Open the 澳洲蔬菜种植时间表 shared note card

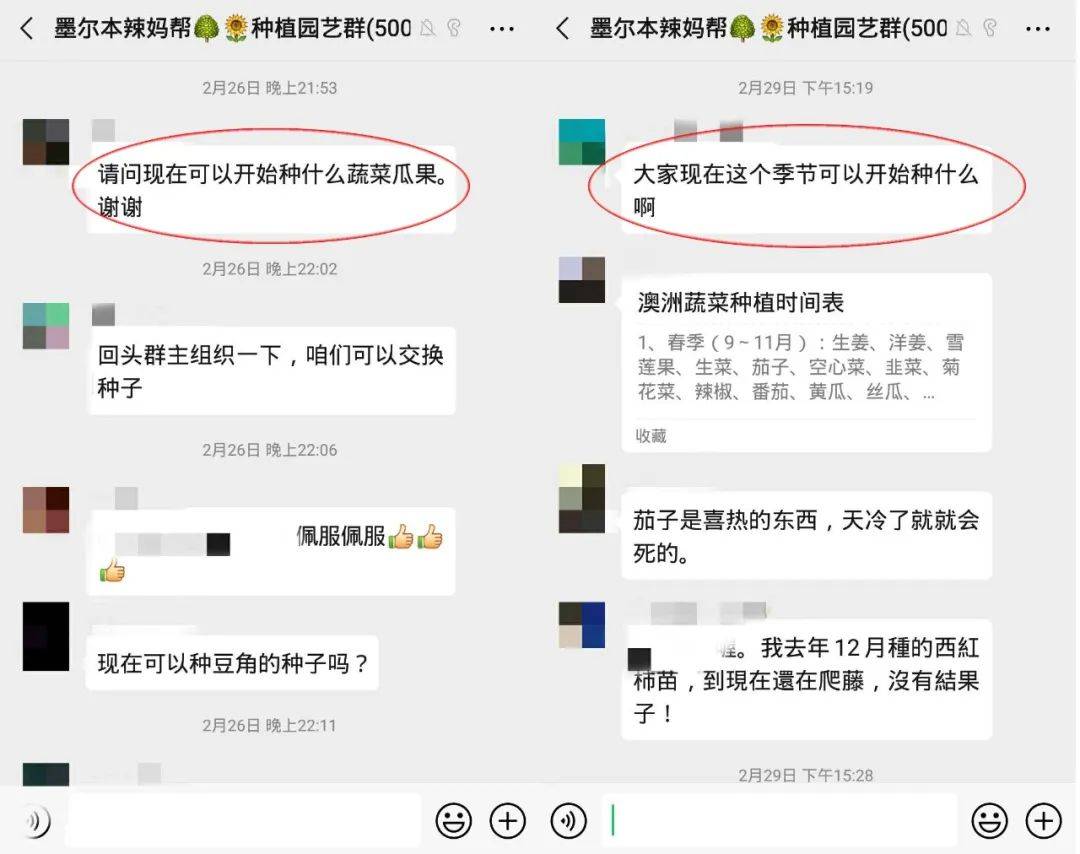807,362
